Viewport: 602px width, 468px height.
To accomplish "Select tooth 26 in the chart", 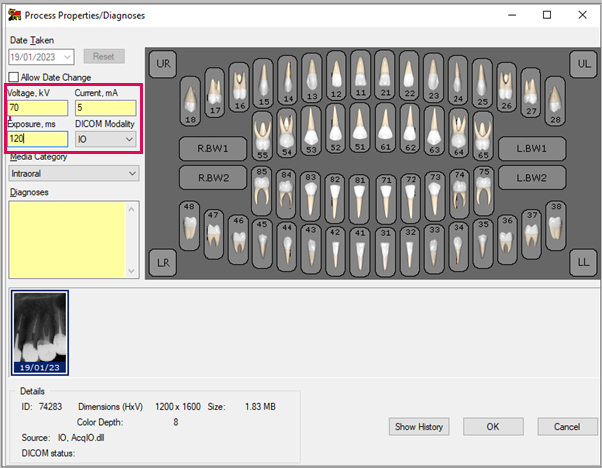I will (x=506, y=88).
